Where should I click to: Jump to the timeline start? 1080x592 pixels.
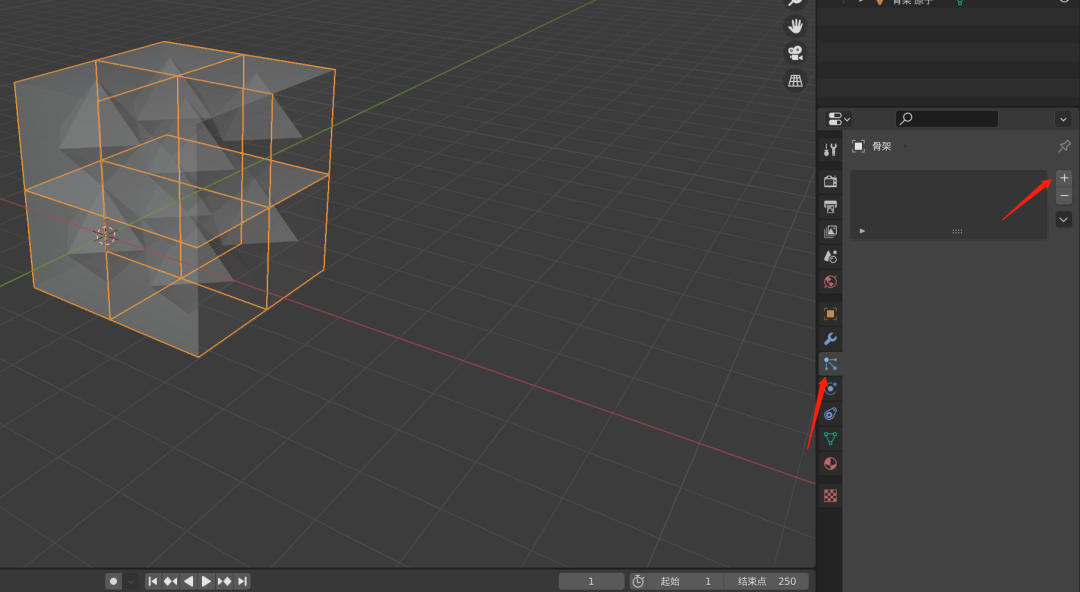[x=153, y=581]
